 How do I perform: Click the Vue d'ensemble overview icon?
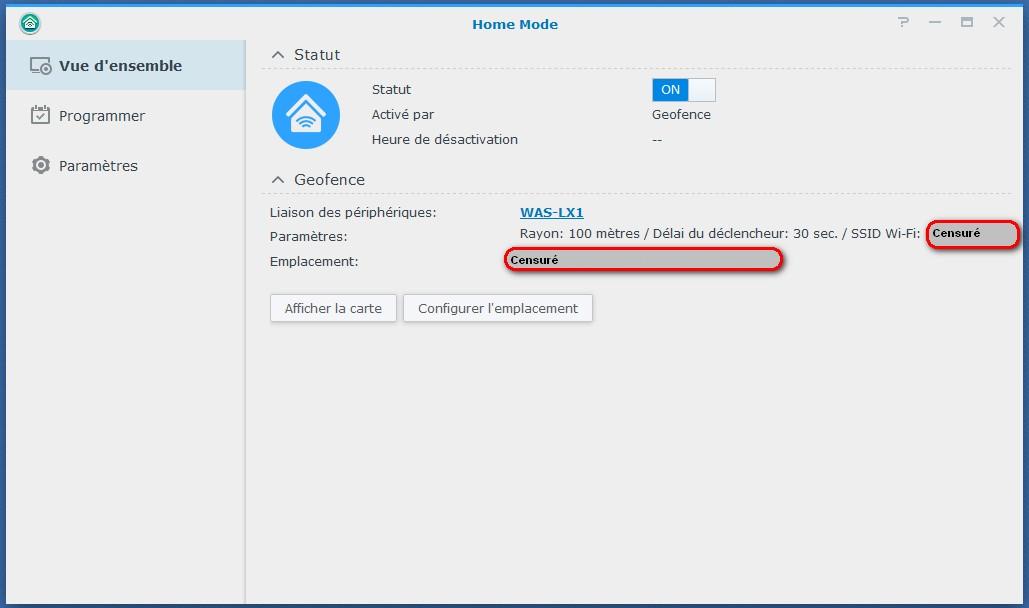point(41,66)
